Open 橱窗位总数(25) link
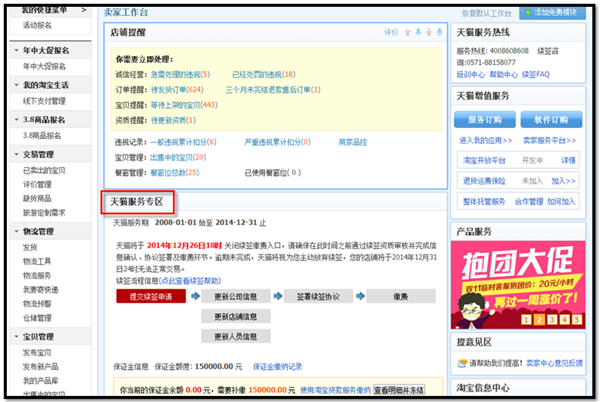The image size is (600, 402). pyautogui.click(x=174, y=173)
